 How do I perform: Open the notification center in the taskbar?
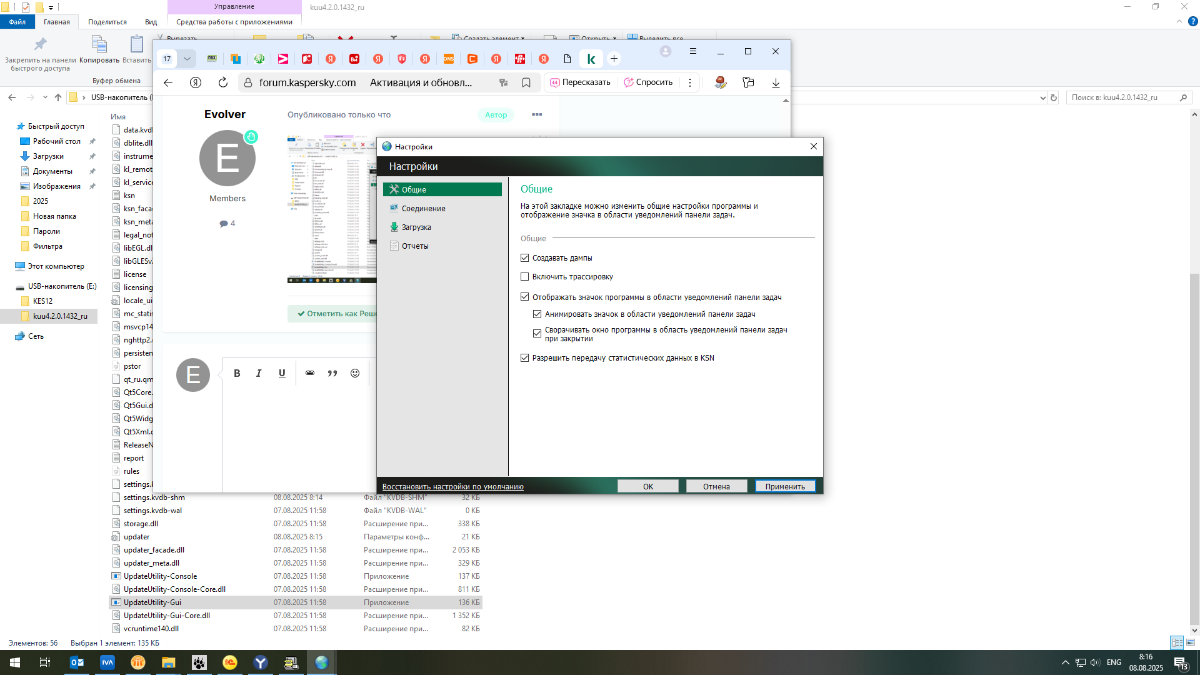click(1181, 662)
